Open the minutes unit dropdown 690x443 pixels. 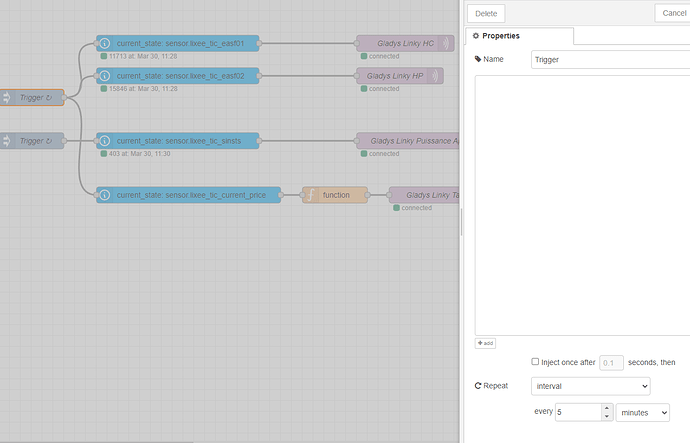[x=642, y=413]
